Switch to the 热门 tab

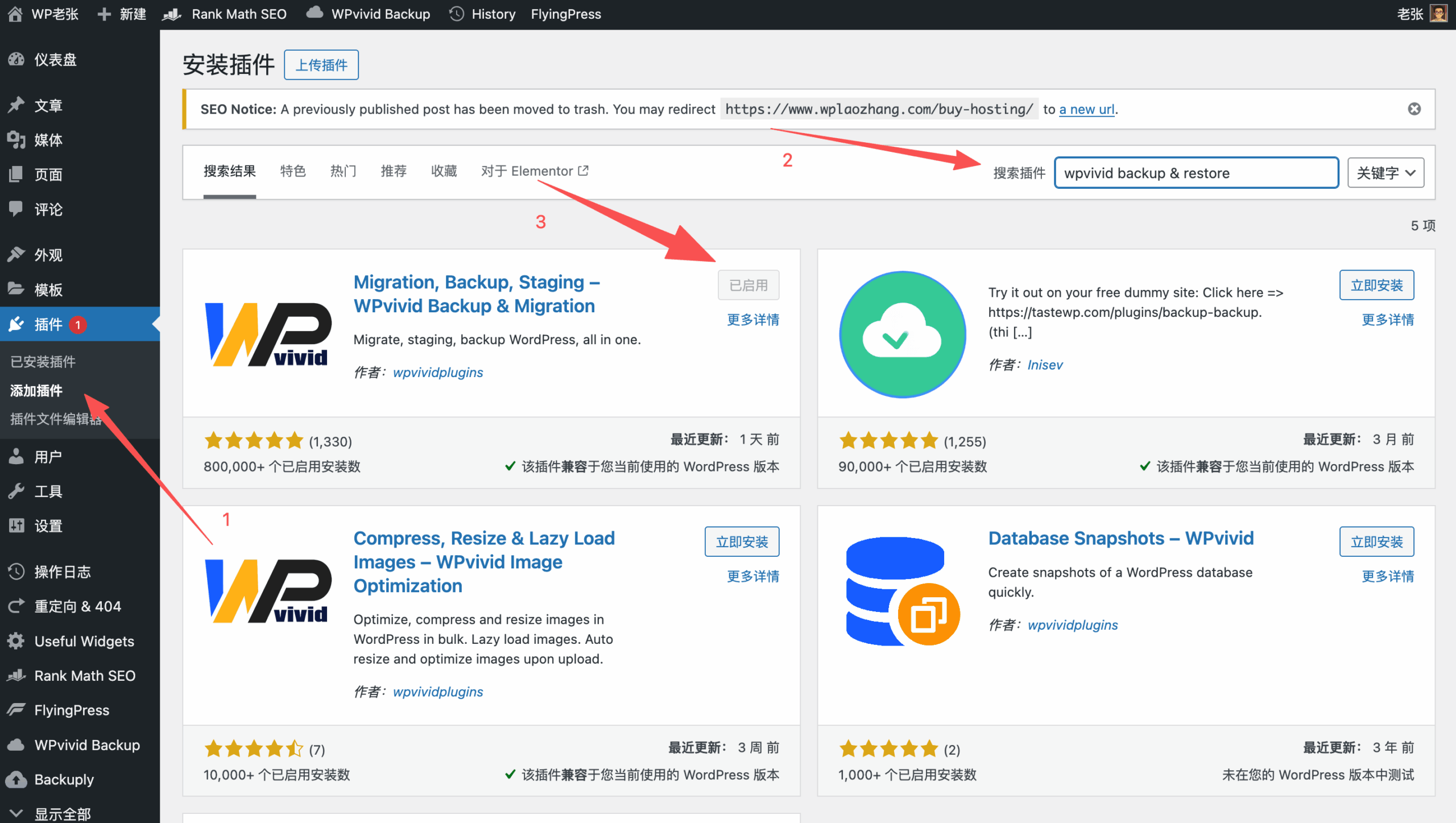click(x=343, y=171)
